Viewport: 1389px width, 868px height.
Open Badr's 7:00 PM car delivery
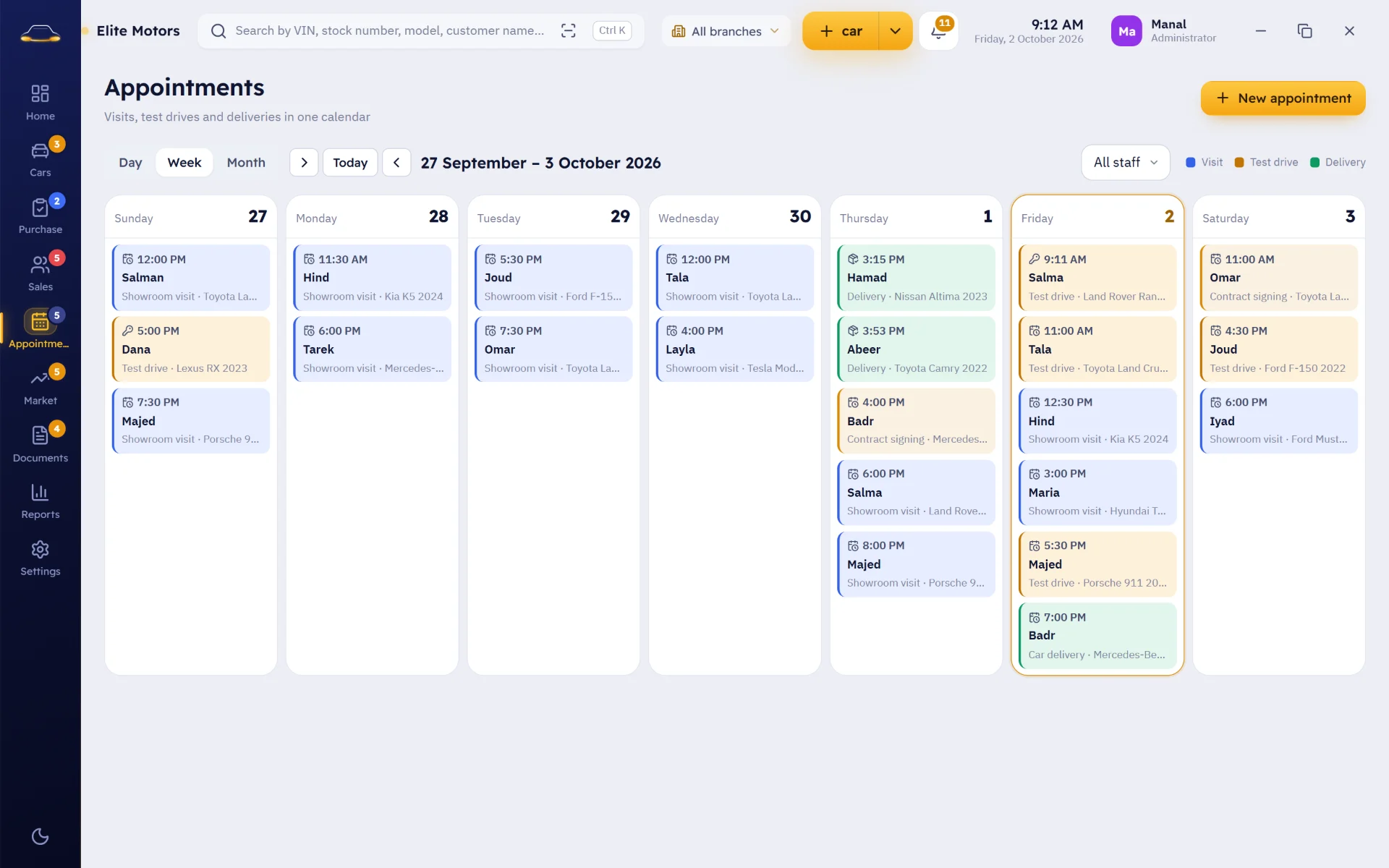coord(1097,635)
